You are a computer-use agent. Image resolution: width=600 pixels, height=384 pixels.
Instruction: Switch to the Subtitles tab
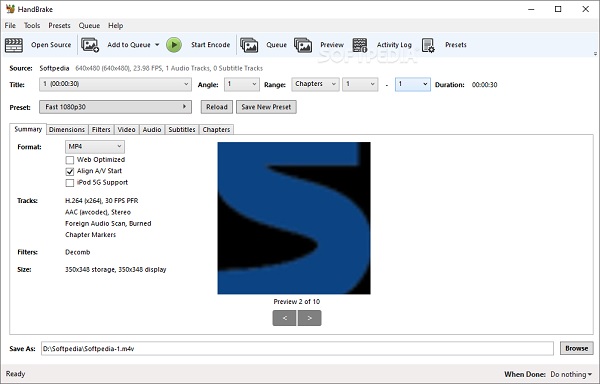coord(182,130)
